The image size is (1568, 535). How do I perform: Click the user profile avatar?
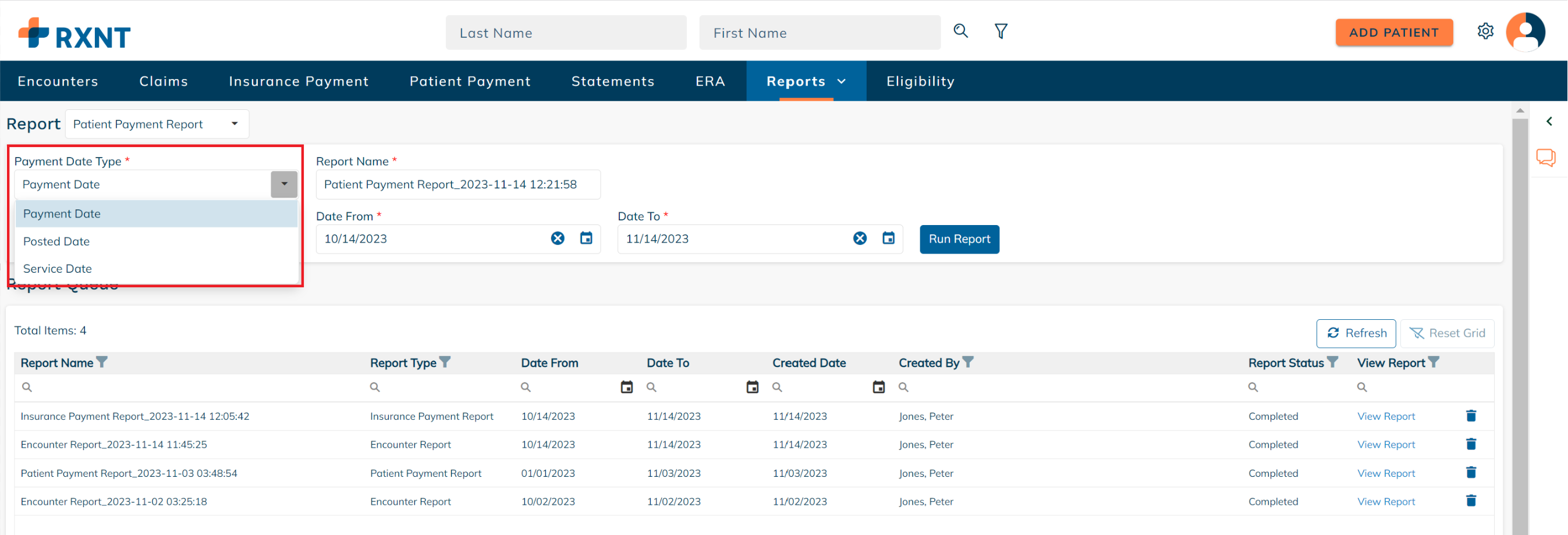pyautogui.click(x=1526, y=31)
